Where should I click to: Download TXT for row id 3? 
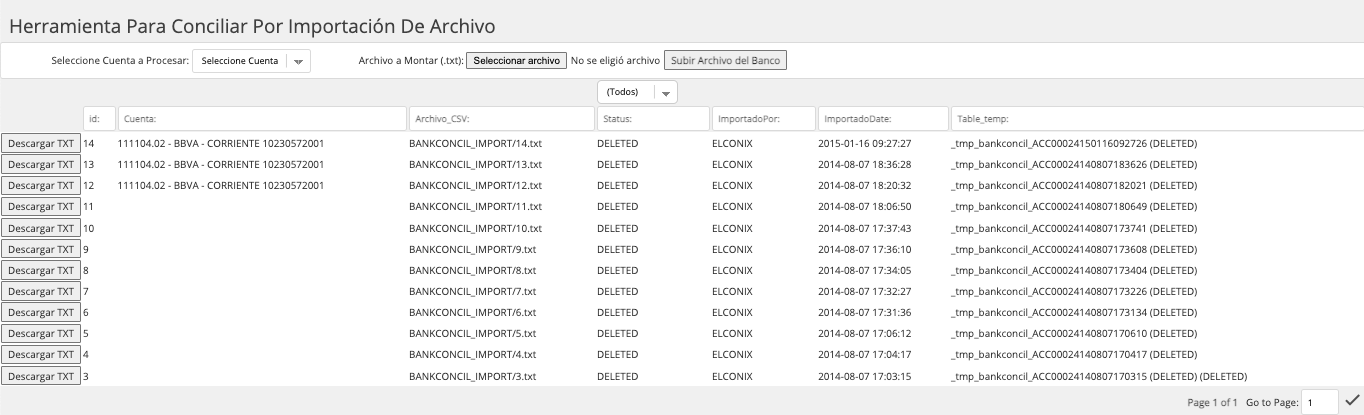click(x=41, y=376)
